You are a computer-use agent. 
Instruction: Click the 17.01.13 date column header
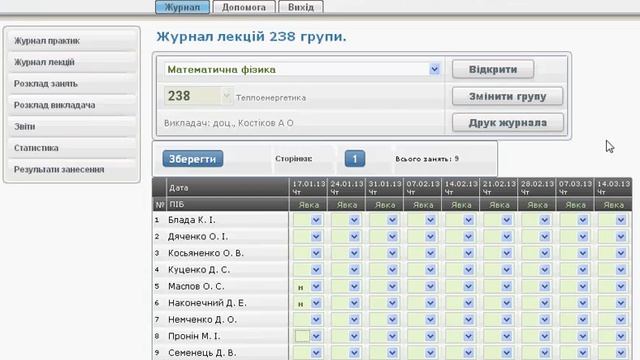point(309,187)
